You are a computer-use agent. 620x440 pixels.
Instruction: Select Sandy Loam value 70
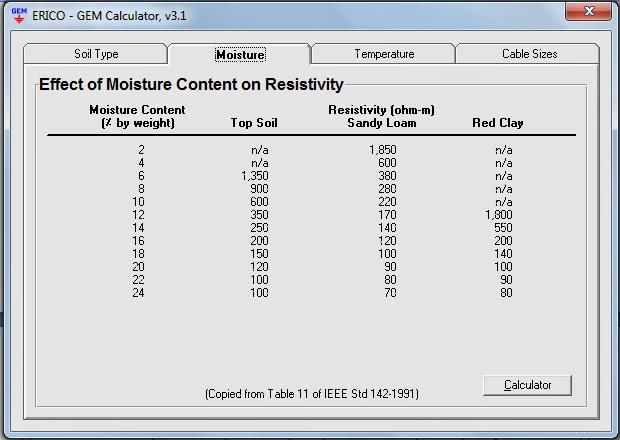point(390,293)
